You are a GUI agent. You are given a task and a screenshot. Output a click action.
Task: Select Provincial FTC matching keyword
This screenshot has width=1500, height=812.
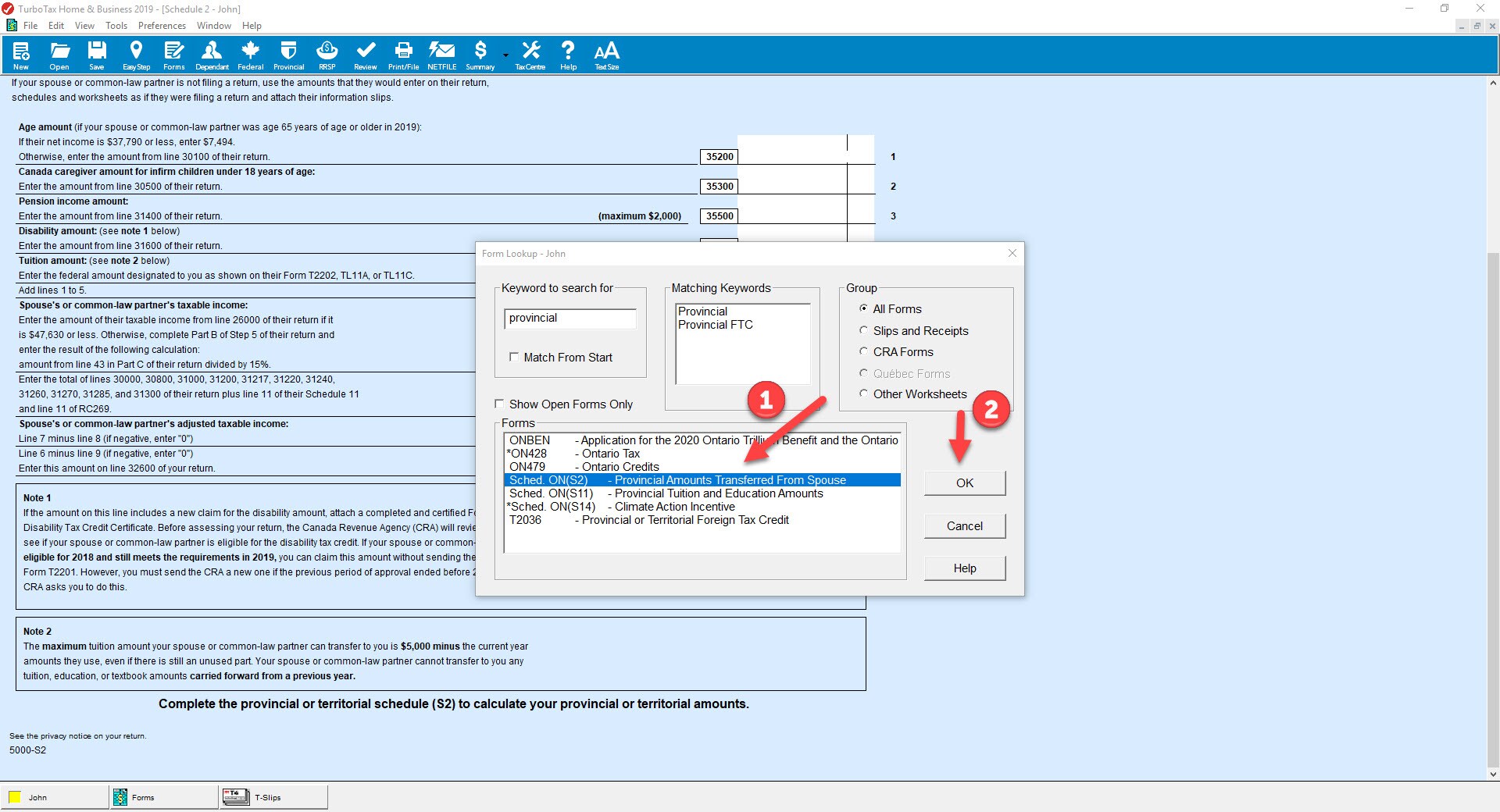[x=716, y=325]
